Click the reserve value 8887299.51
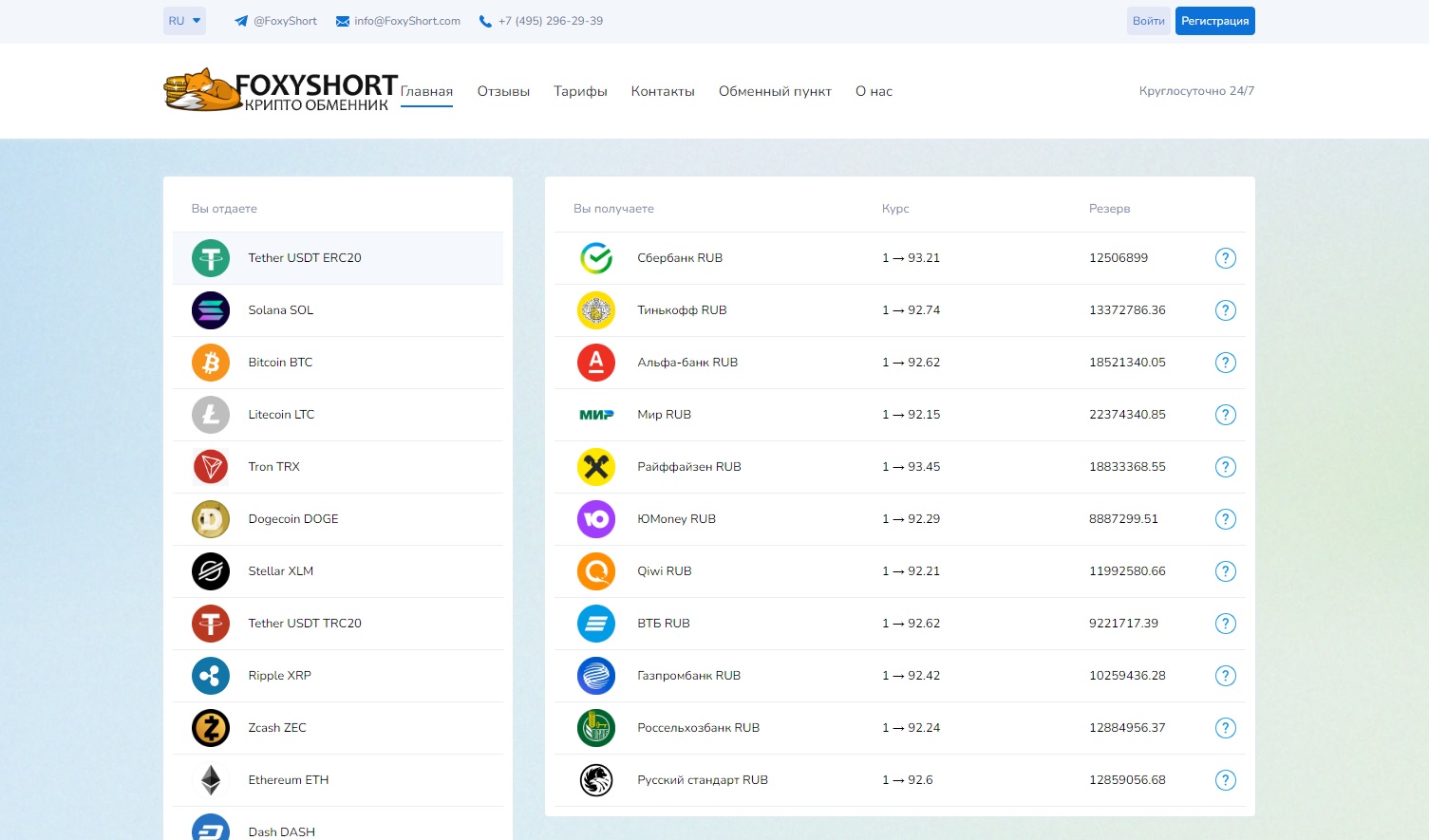 1123,519
